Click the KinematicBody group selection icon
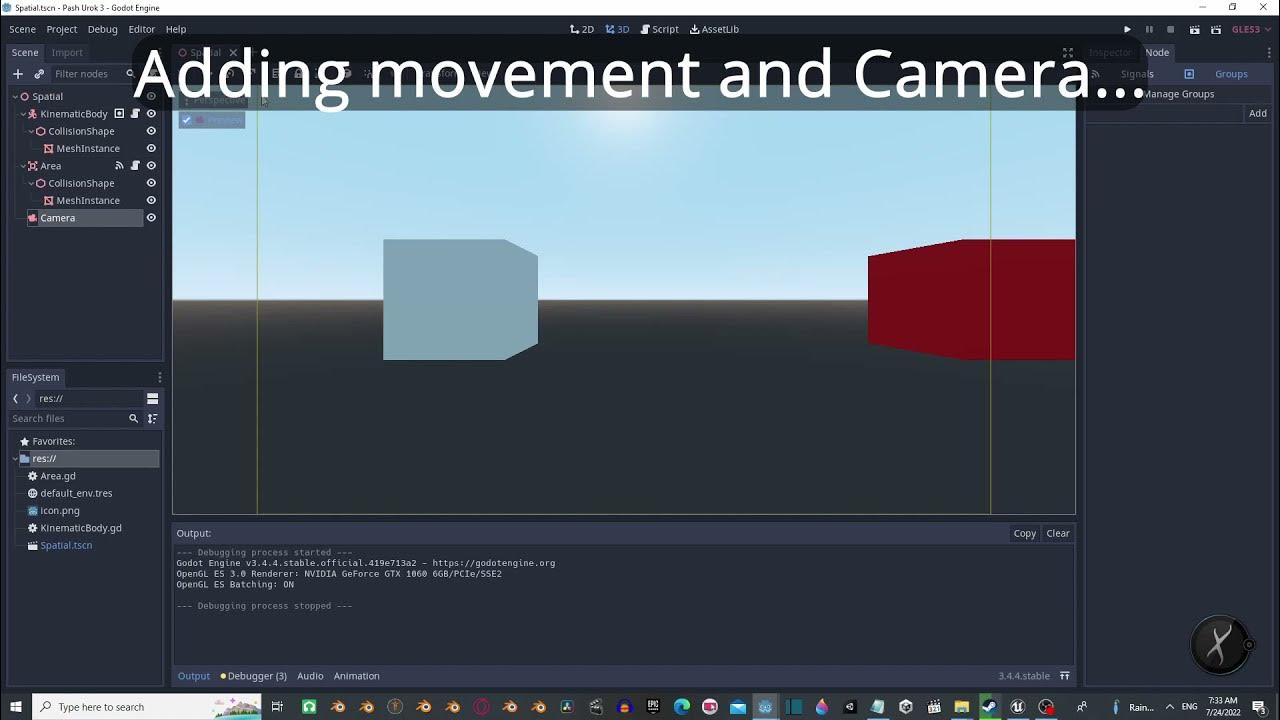This screenshot has height=720, width=1280. pos(119,114)
